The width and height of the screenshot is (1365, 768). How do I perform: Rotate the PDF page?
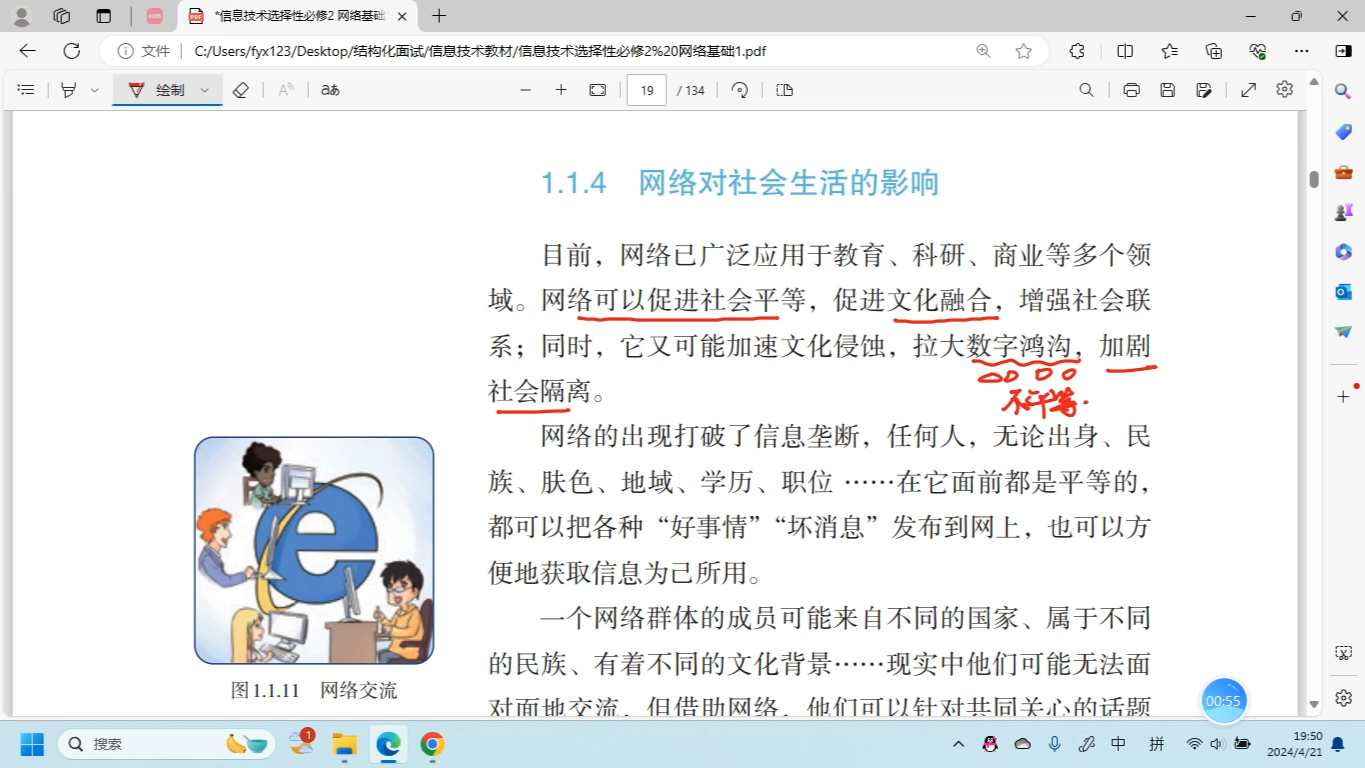[740, 89]
